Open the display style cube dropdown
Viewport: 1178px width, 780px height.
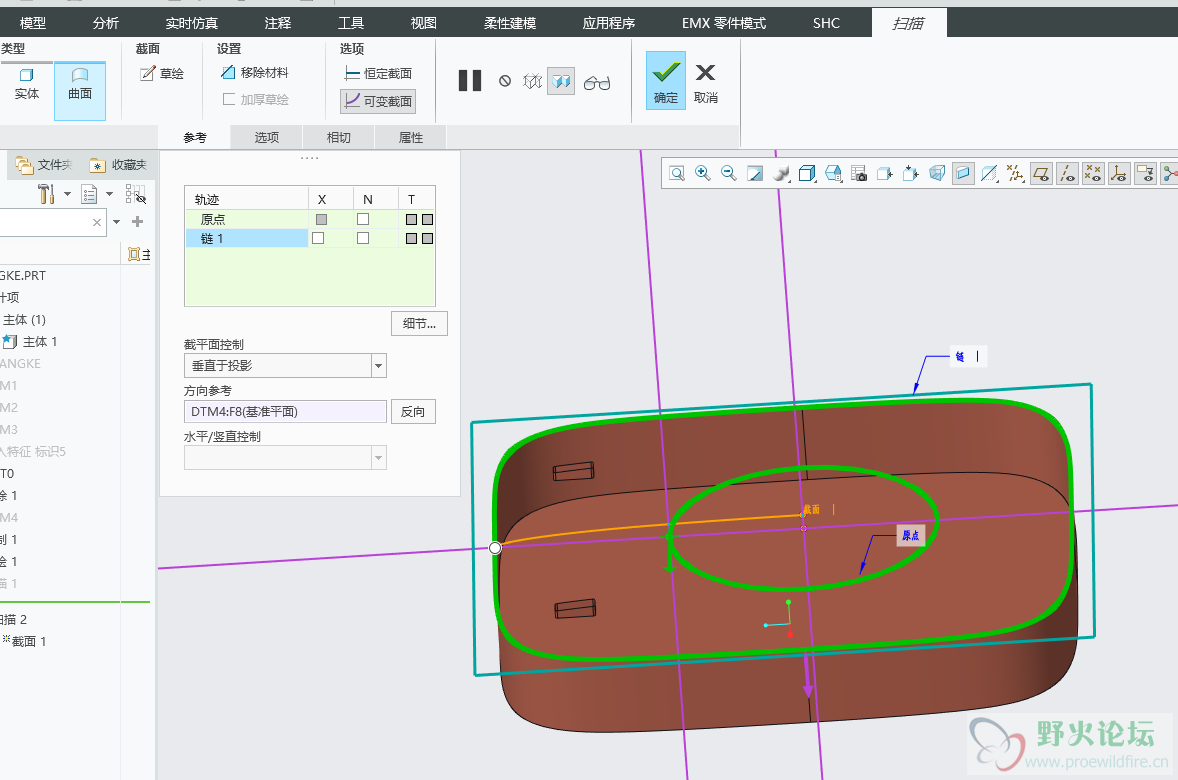807,173
